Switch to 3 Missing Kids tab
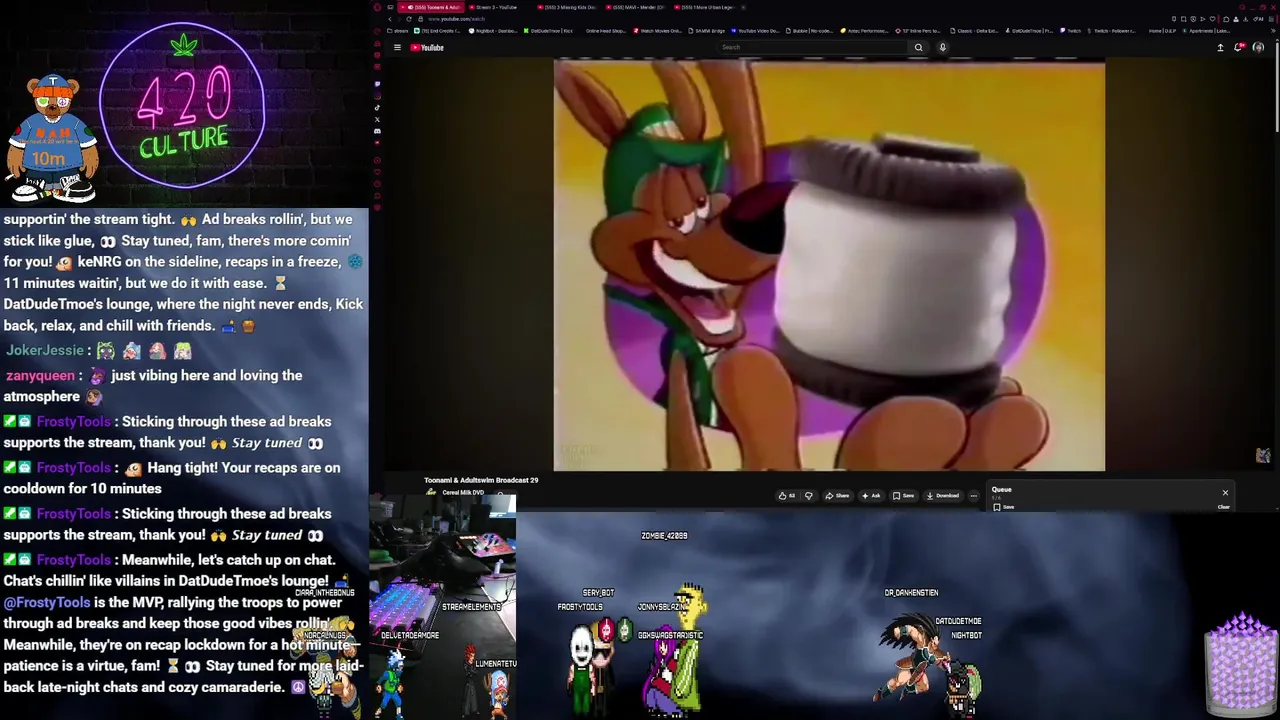Image resolution: width=1280 pixels, height=720 pixels. click(x=567, y=7)
